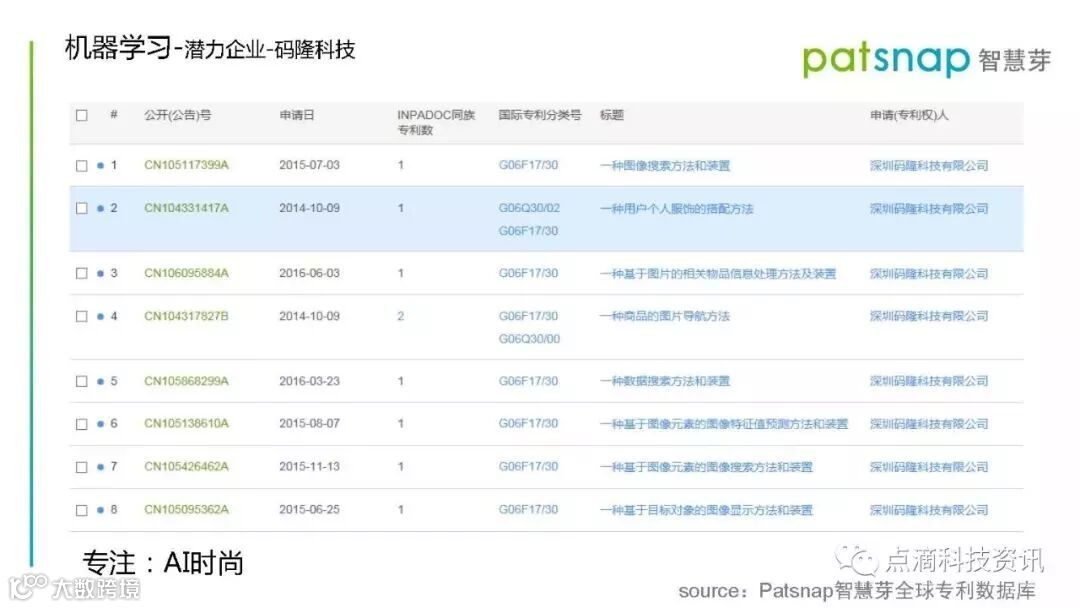
Task: Click the 申请(专利权)人 column header
Action: click(909, 115)
